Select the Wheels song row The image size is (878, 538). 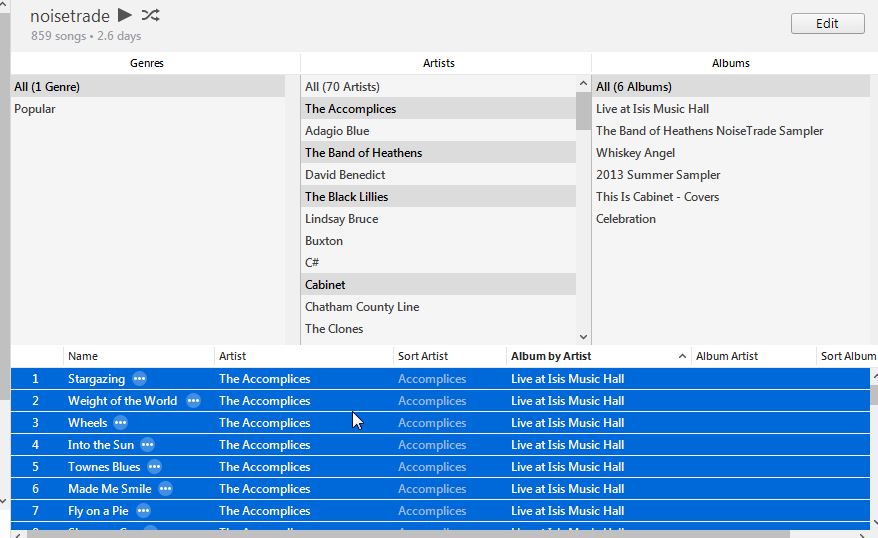440,423
